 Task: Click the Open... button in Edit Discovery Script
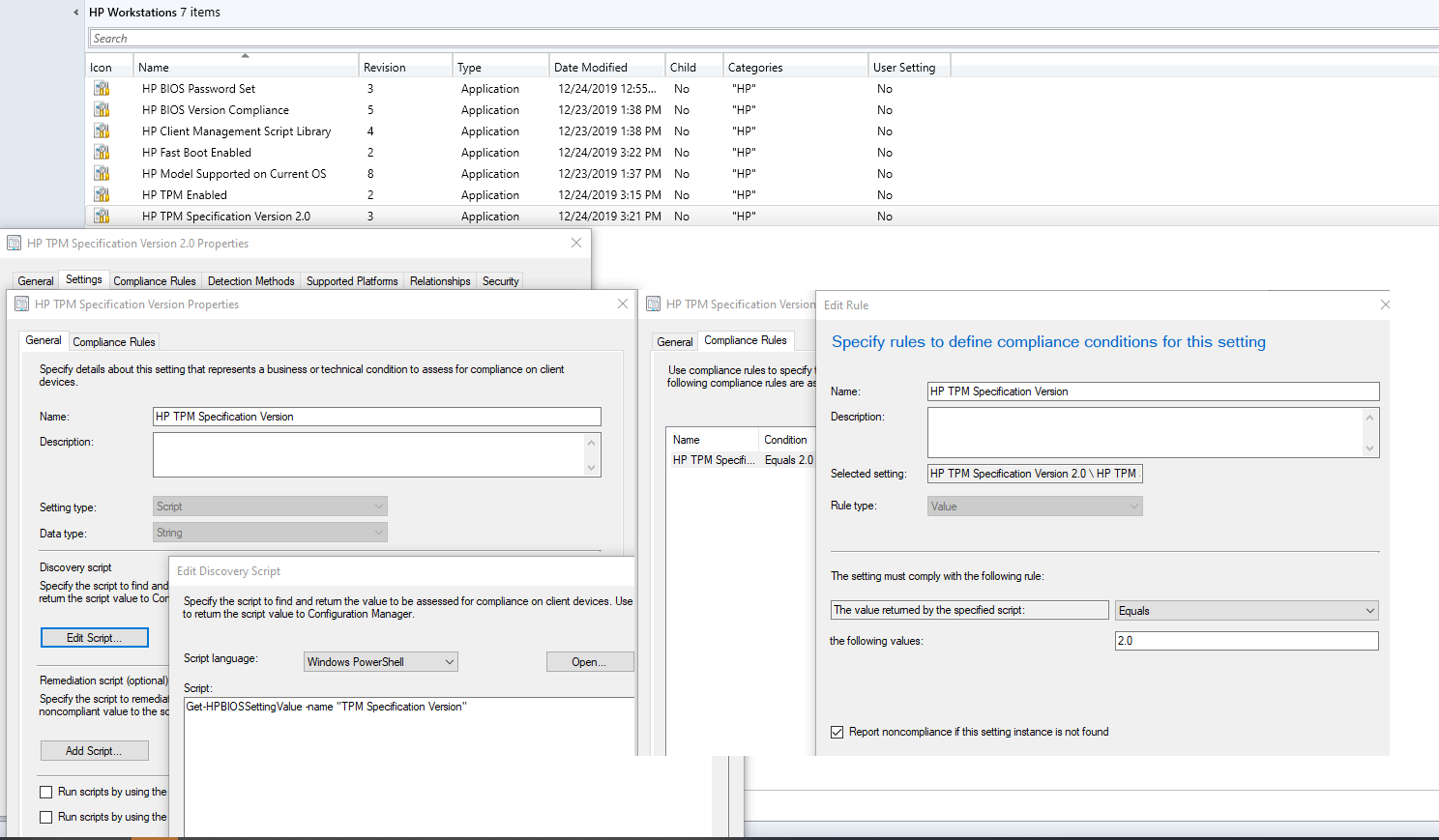(590, 662)
